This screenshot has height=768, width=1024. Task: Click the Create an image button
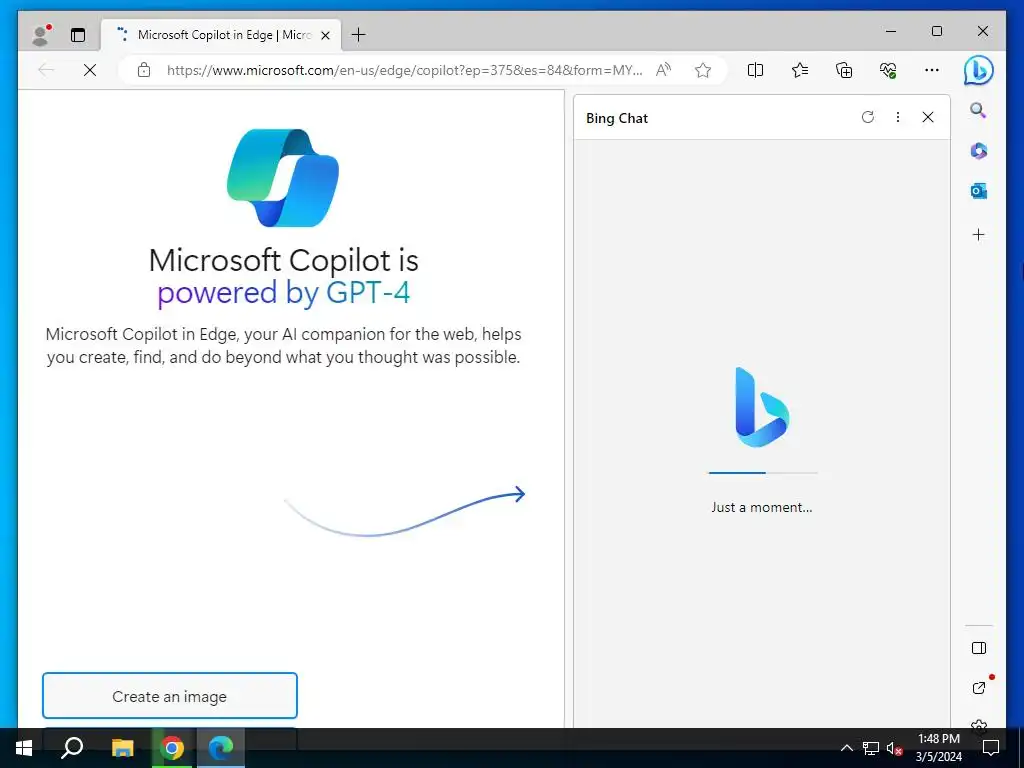170,696
